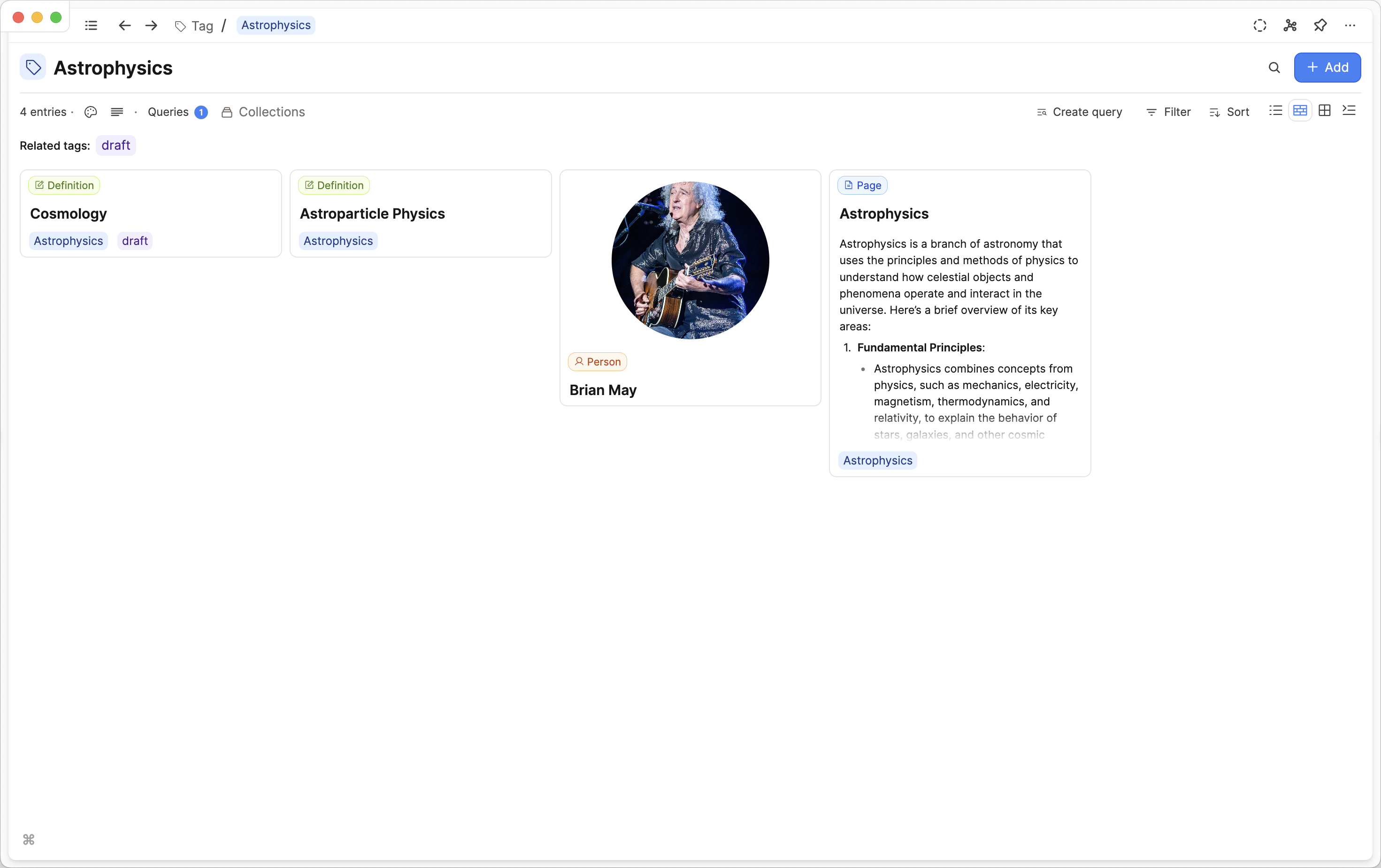Toggle the sidebar list icon
Image resolution: width=1381 pixels, height=868 pixels.
coord(91,25)
